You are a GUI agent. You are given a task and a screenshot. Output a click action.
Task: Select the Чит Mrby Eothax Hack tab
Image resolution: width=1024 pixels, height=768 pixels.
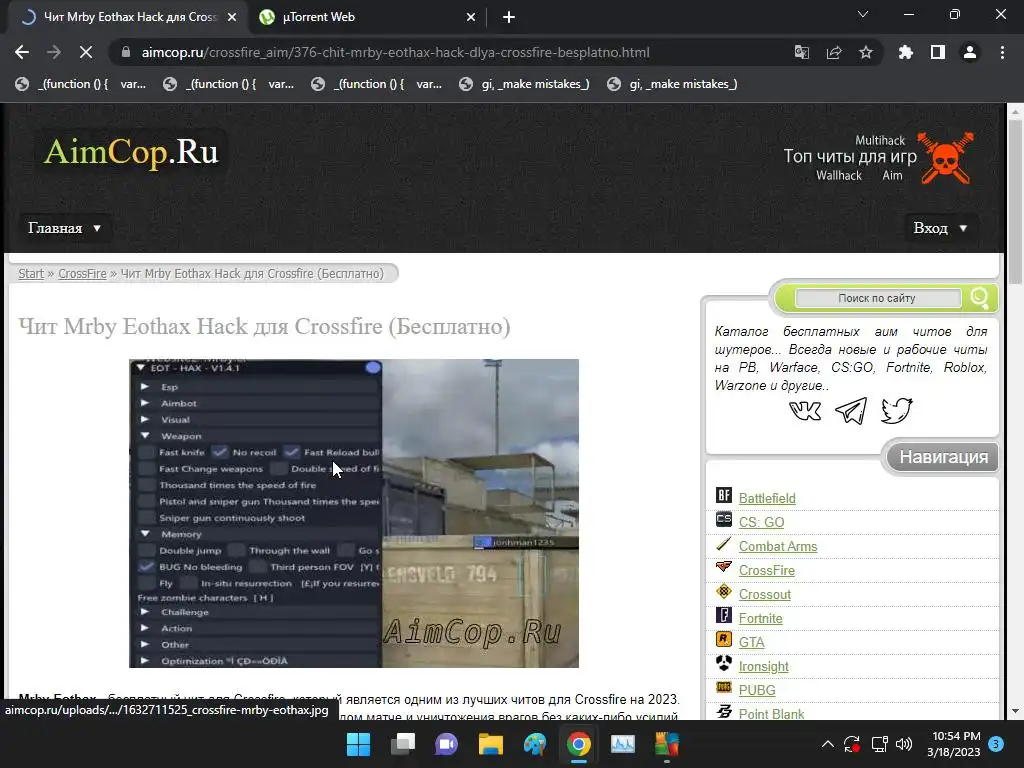point(127,17)
